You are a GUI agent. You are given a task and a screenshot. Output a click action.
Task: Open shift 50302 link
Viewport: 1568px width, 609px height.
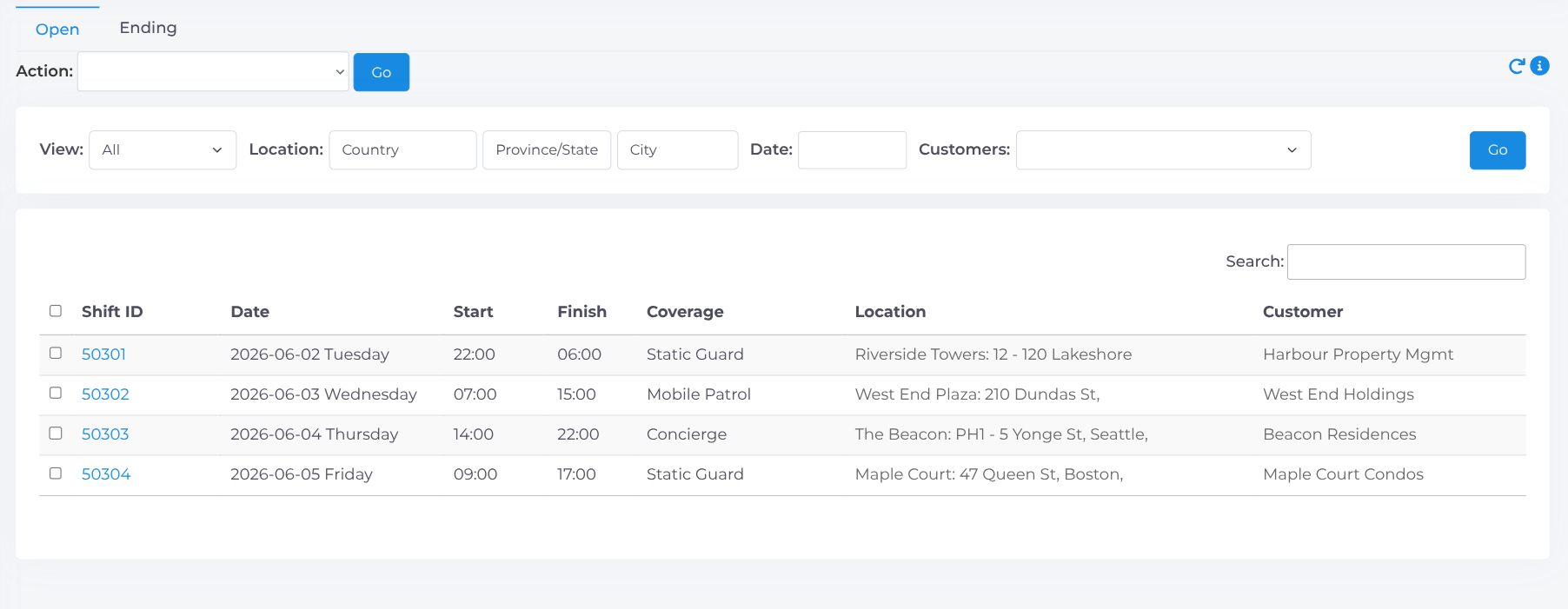(x=105, y=394)
